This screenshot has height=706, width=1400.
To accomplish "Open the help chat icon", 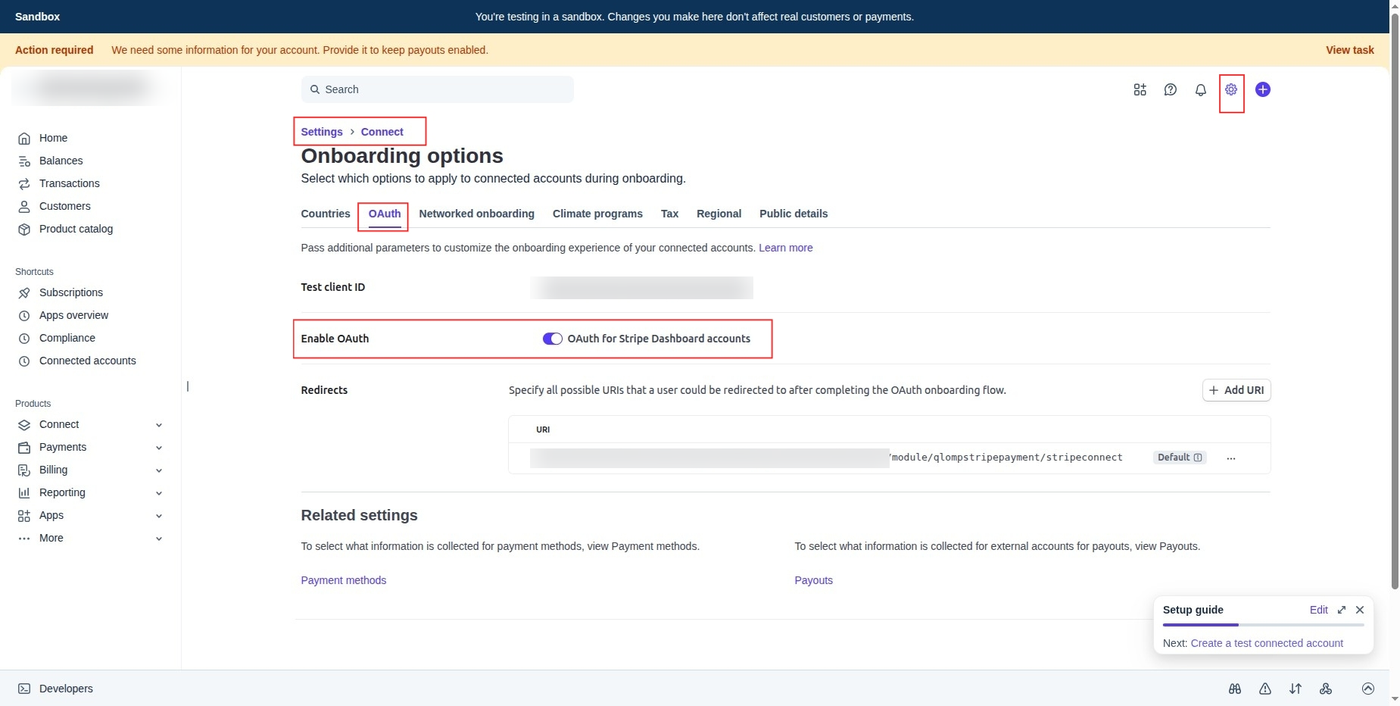I will [x=1170, y=90].
